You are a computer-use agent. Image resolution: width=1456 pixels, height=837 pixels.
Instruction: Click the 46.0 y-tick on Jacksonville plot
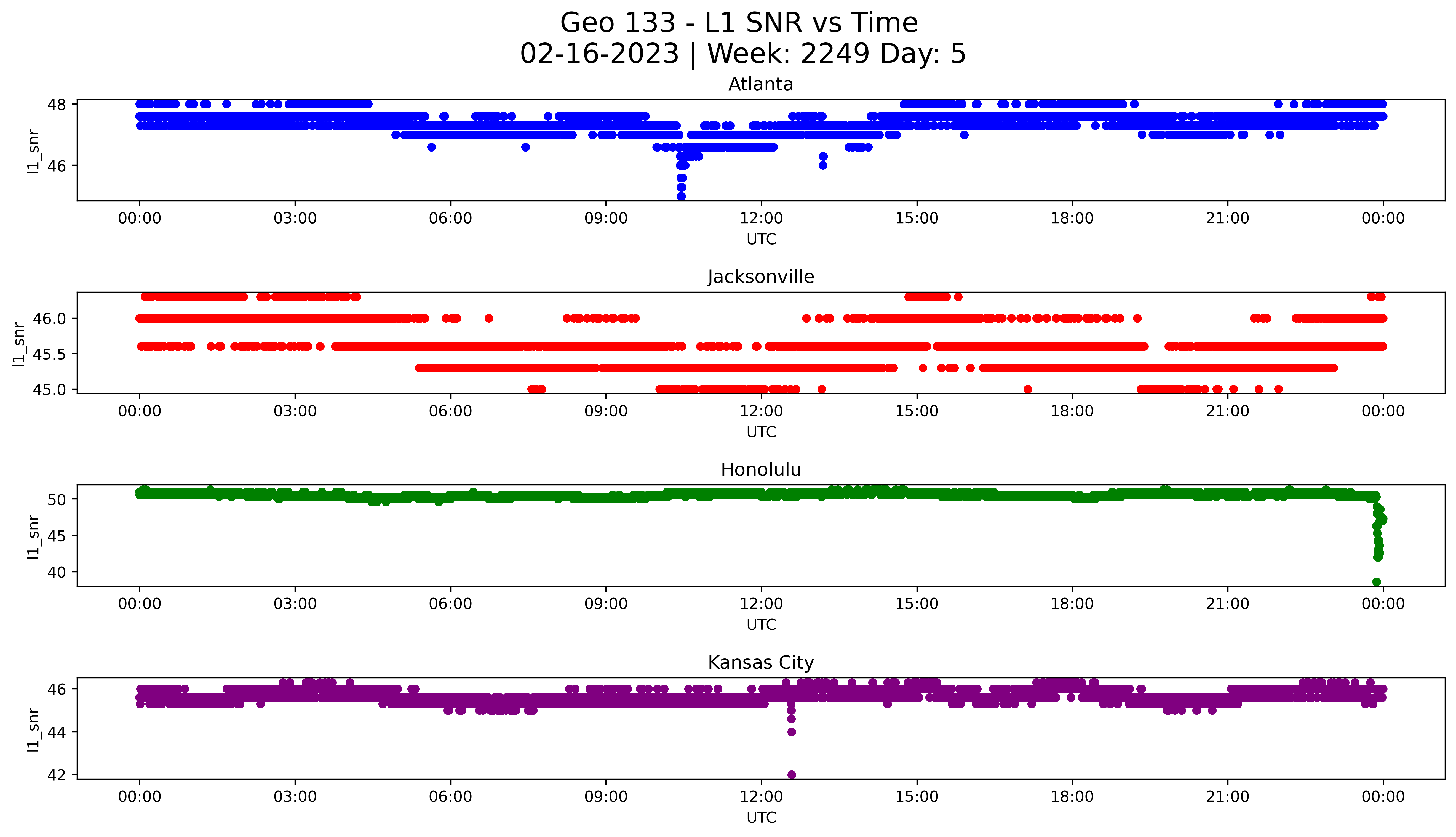point(50,318)
